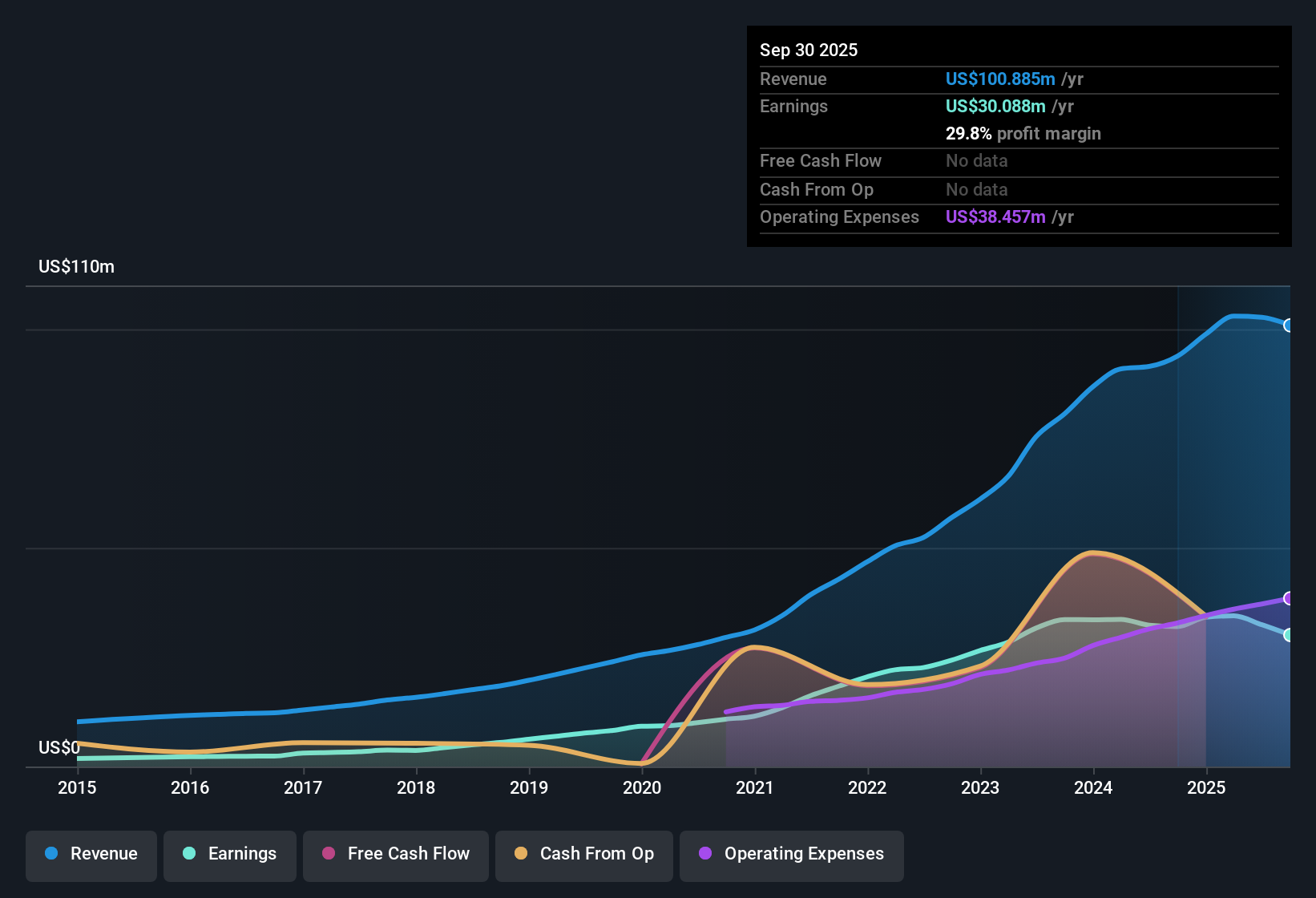Click the Cash From Op No data value
Screen dimensions: 1316x898
977,189
